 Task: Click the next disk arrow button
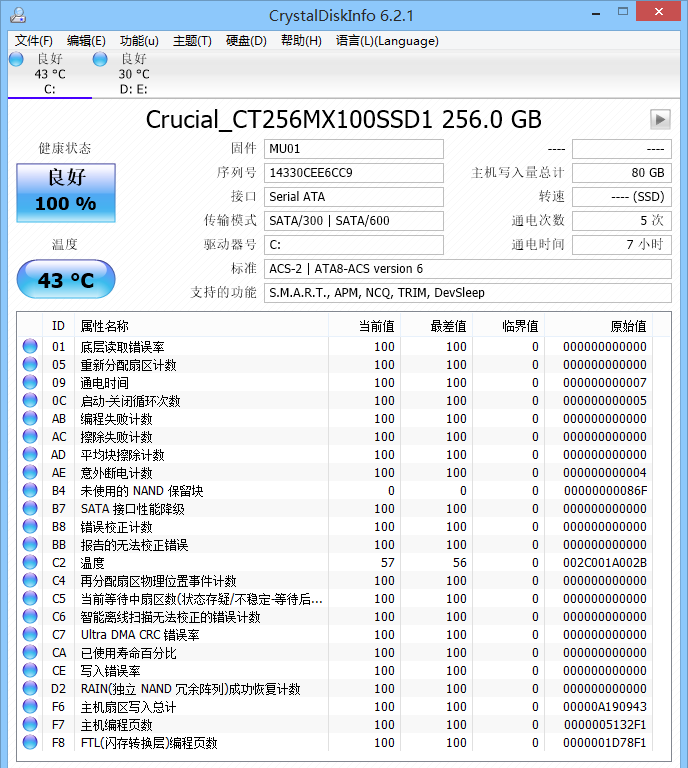point(660,119)
